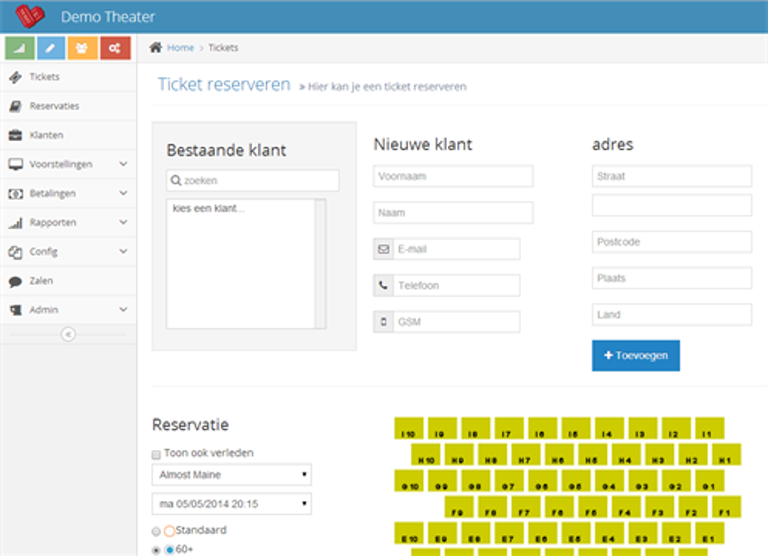The image size is (768, 556).
Task: Open the 'Almost Maine' show dropdown
Action: 231,474
